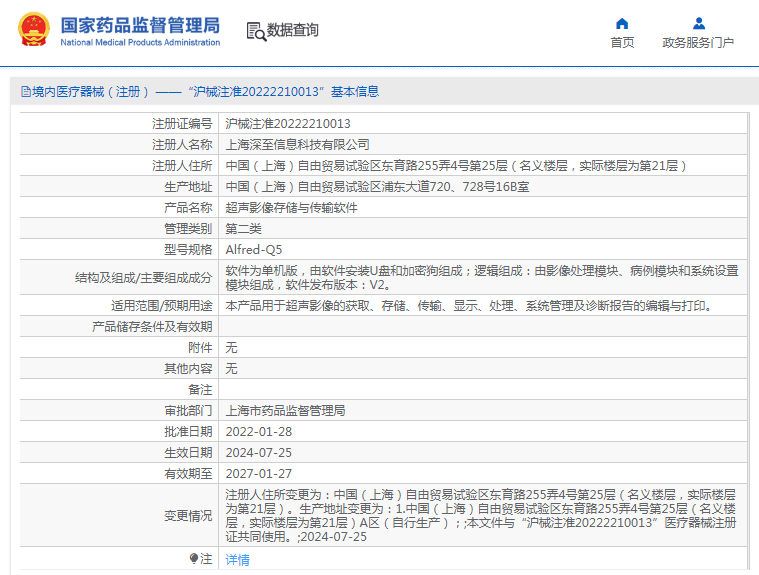Click the national emblem logo
The width and height of the screenshot is (759, 575).
click(33, 30)
